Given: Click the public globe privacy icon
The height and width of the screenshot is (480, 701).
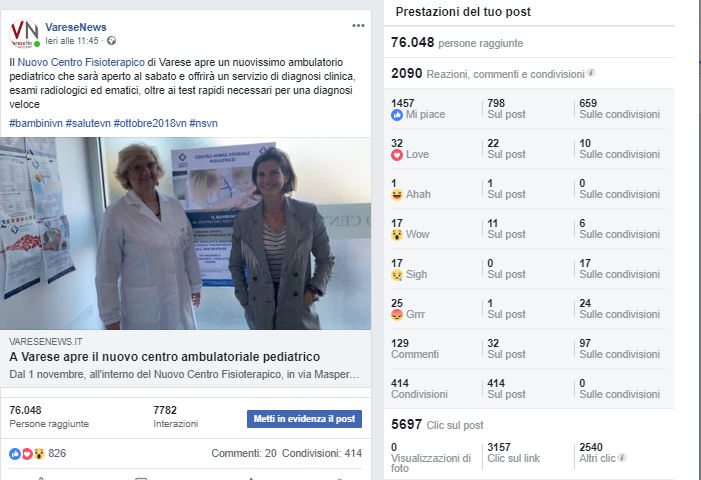Looking at the screenshot, I should tap(111, 41).
